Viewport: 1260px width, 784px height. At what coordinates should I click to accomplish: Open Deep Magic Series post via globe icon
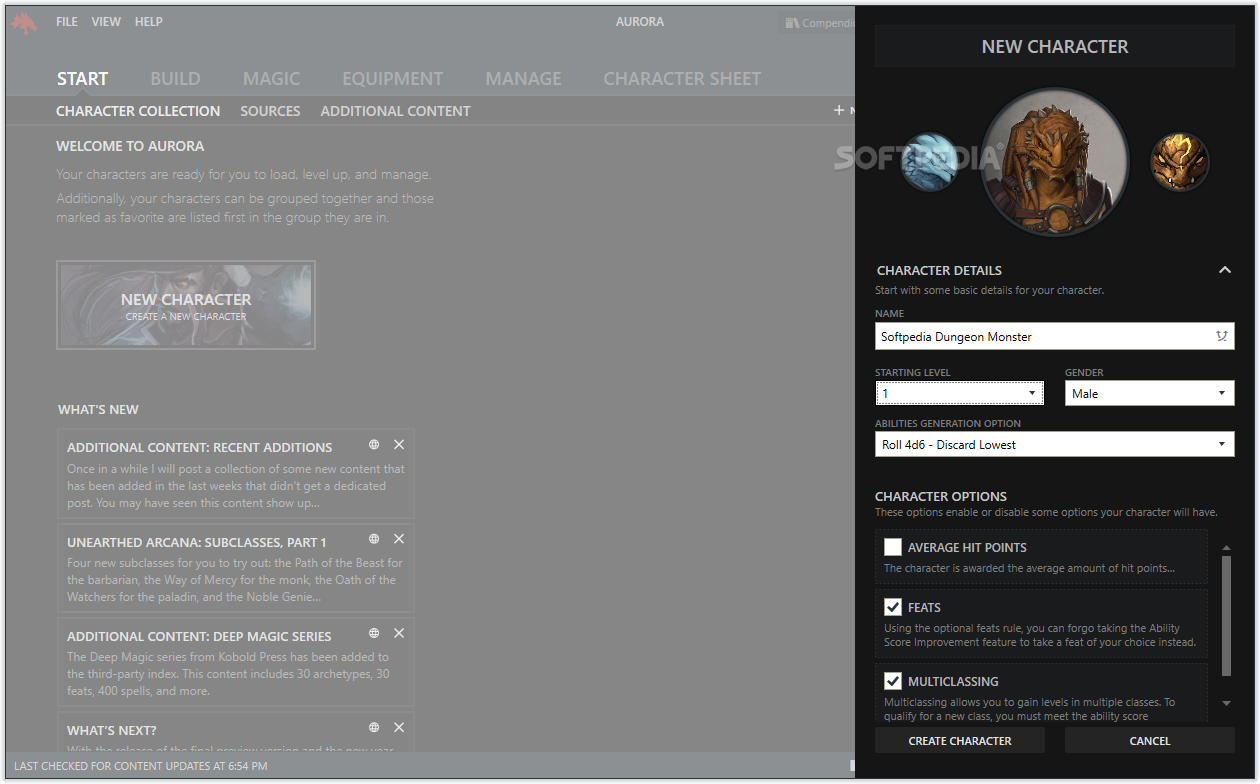point(374,634)
